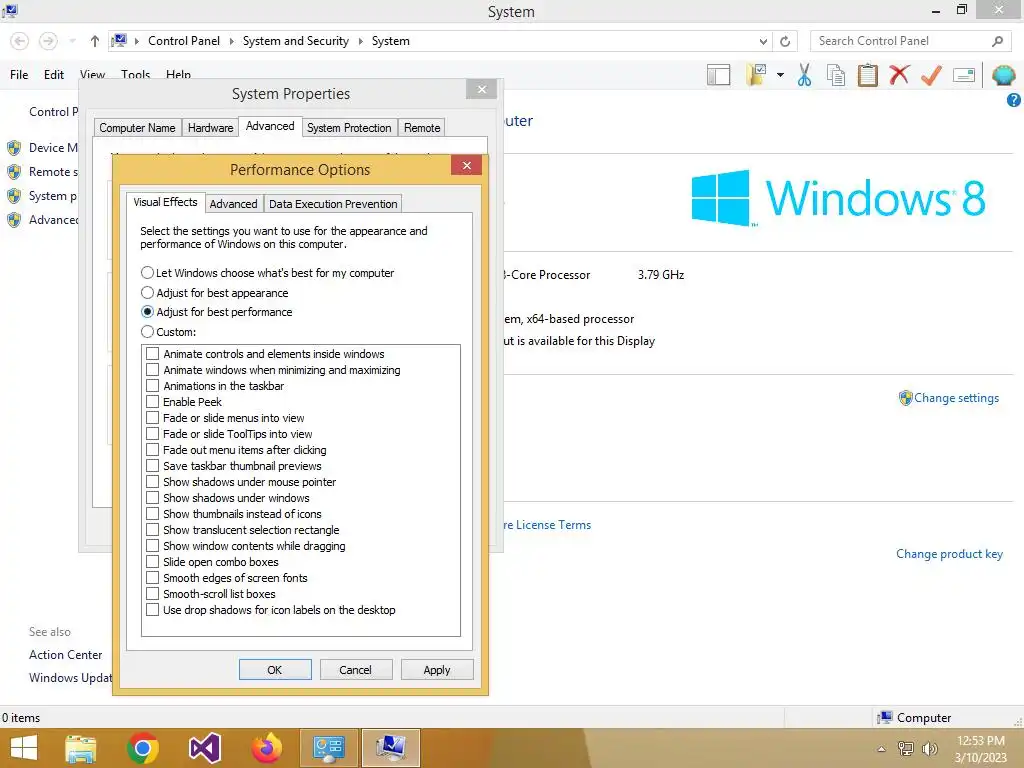Open recent locations arrow beside Forward button
Screen dimensions: 1024x768
tap(72, 41)
